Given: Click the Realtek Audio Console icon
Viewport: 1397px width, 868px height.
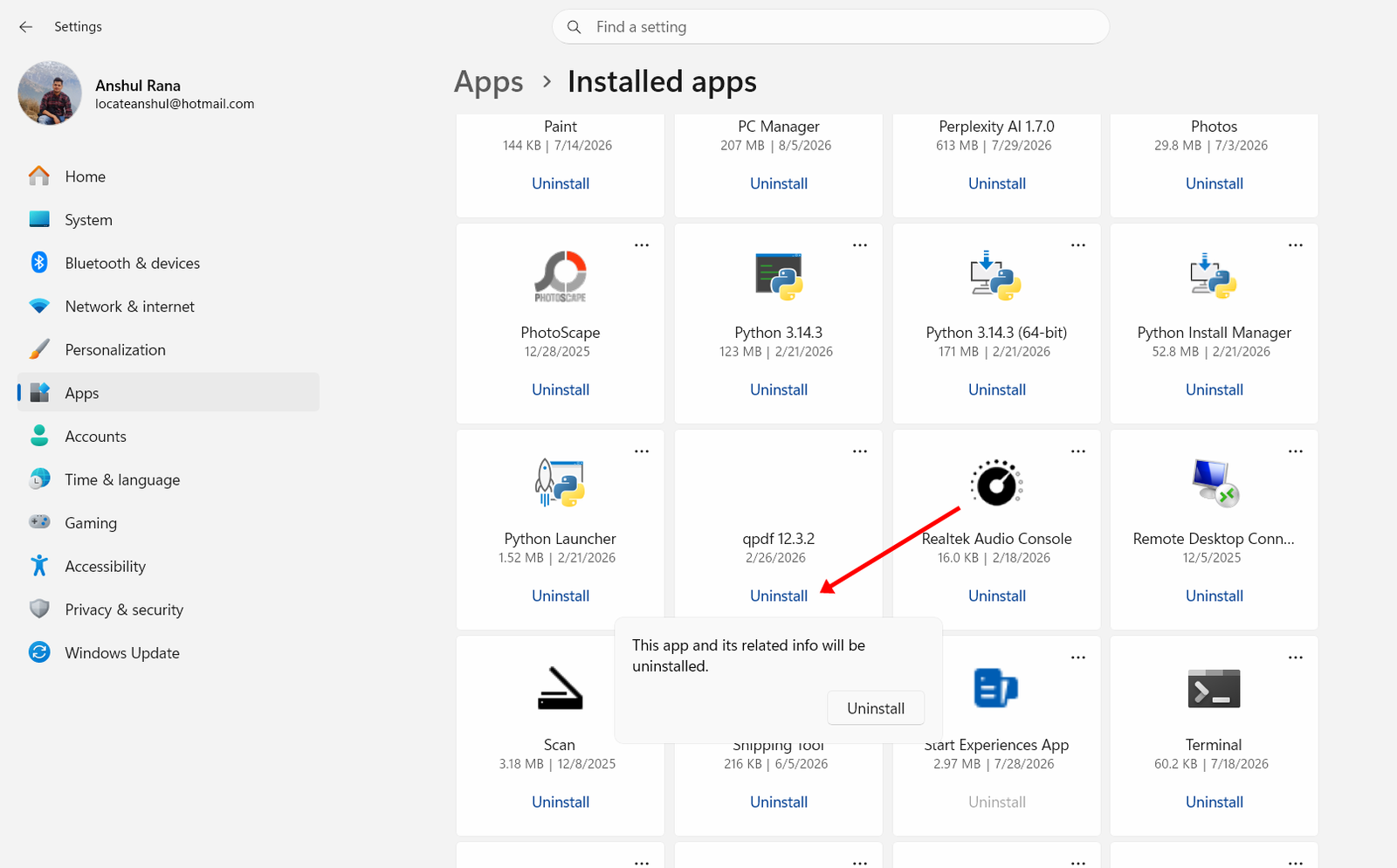Looking at the screenshot, I should click(x=996, y=483).
